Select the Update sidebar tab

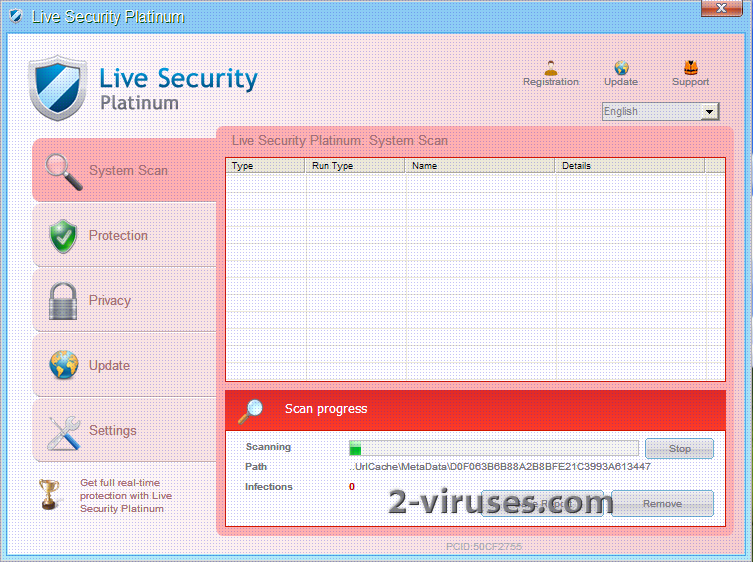tap(125, 365)
